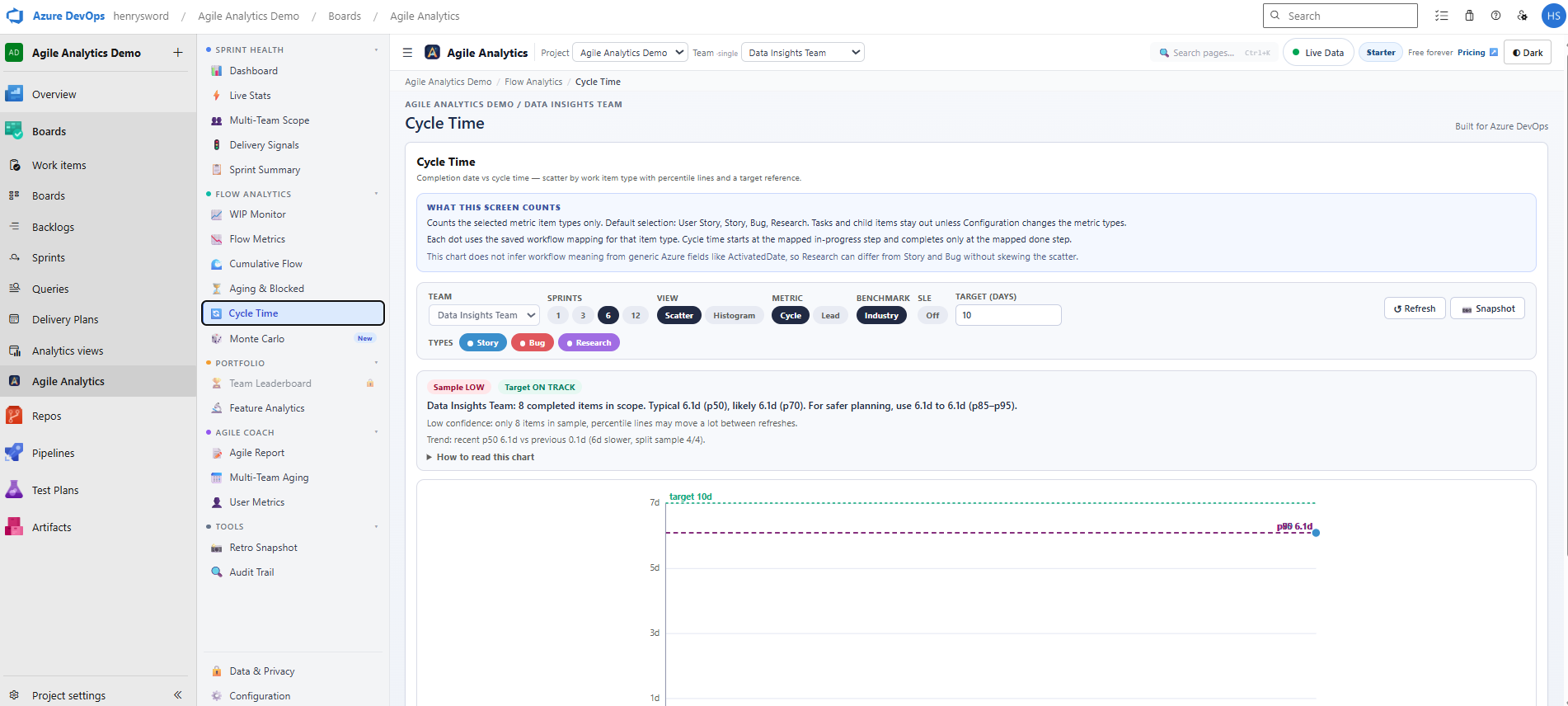Screen dimensions: 1568x706
Task: Click the Azure DevOps Search box
Action: click(x=1340, y=16)
